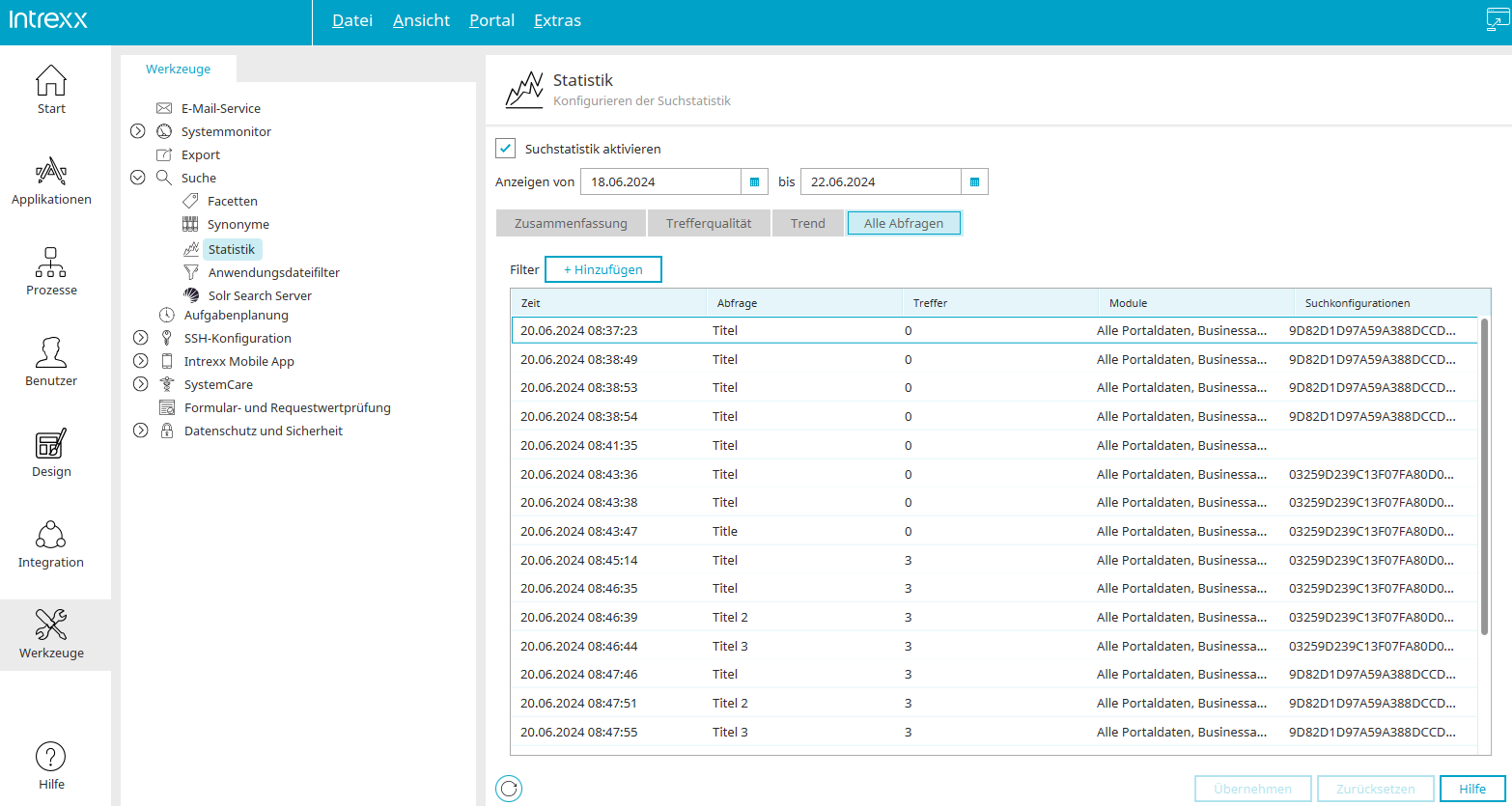The image size is (1512, 806).
Task: Open the Applikationen module icon
Action: (51, 172)
